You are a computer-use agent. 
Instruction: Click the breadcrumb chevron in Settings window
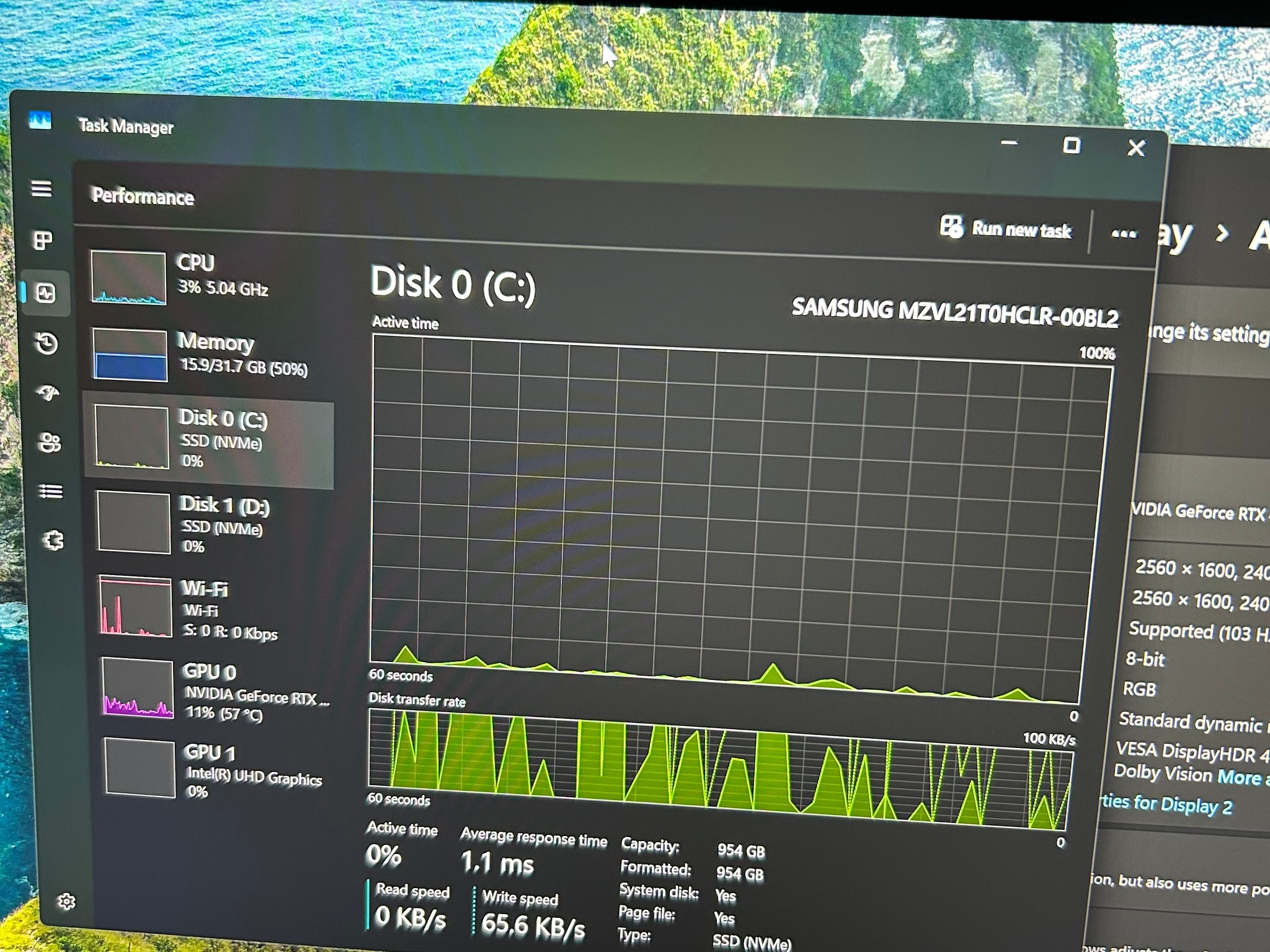pyautogui.click(x=1222, y=233)
